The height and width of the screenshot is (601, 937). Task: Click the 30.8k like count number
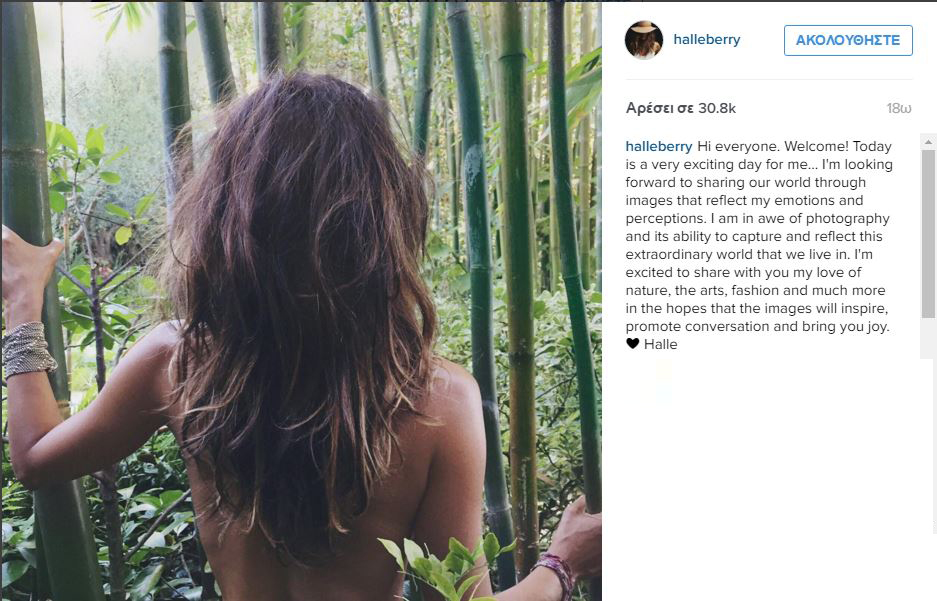[x=717, y=108]
